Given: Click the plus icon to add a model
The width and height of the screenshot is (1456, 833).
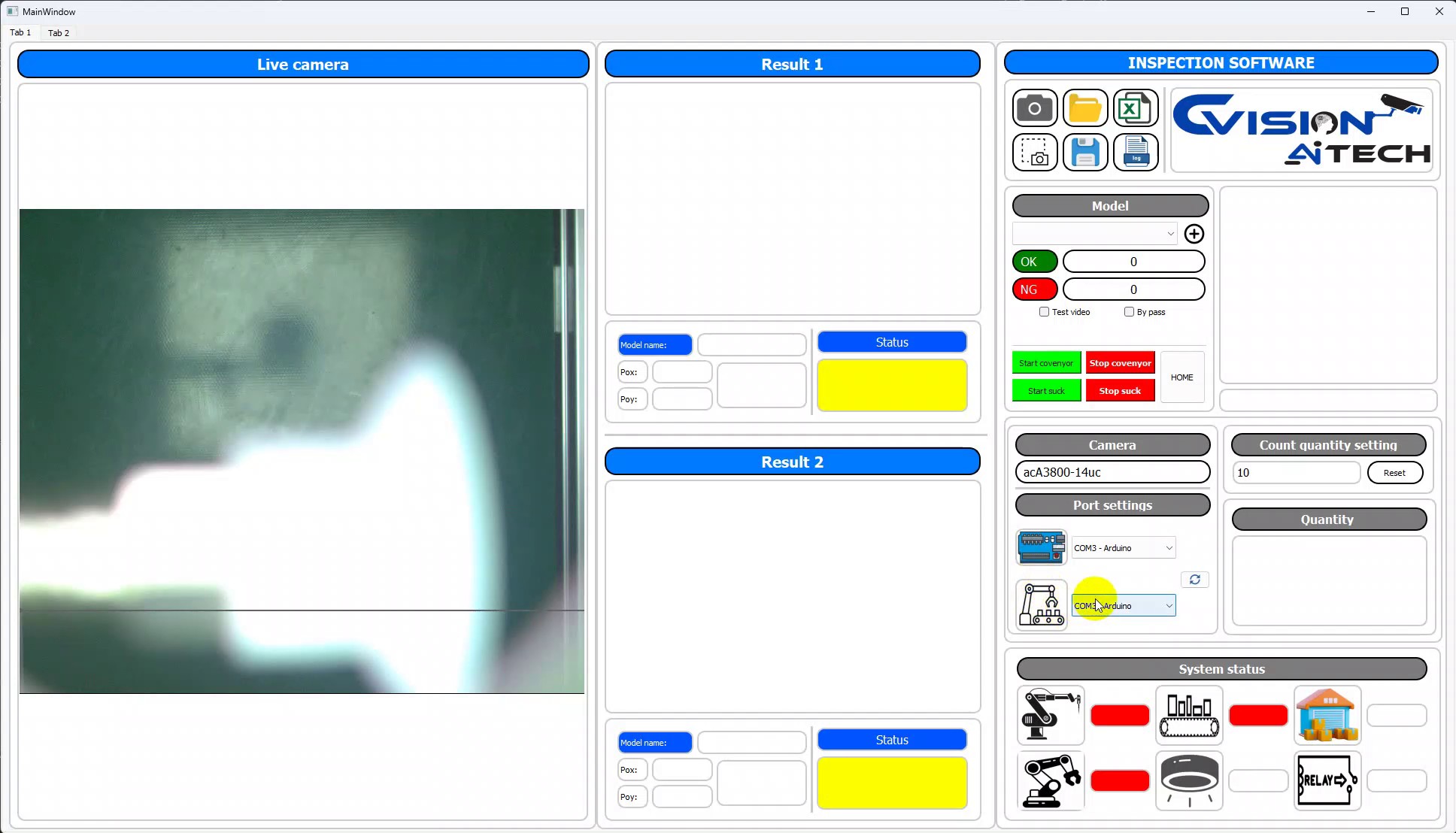Looking at the screenshot, I should point(1194,234).
